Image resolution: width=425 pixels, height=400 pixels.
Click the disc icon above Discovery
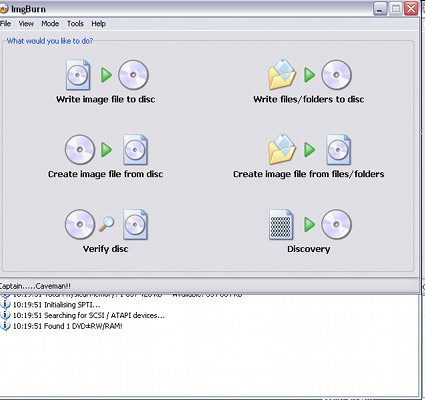(336, 224)
